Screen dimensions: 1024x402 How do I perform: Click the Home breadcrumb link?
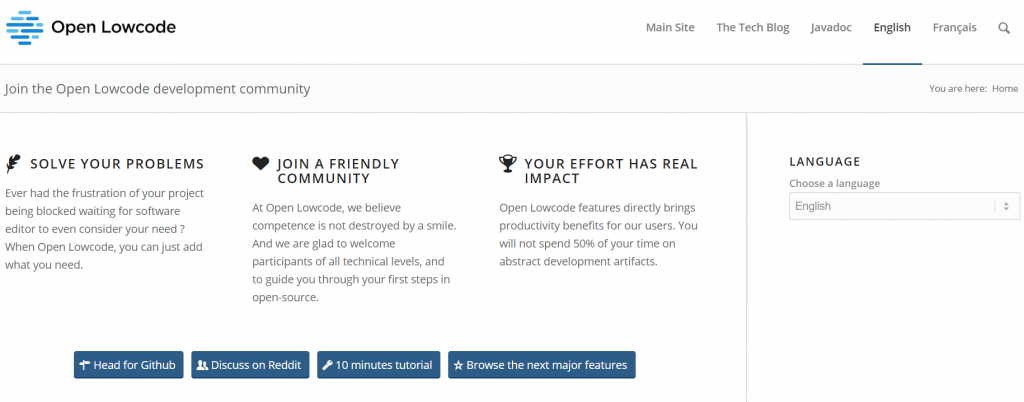click(1004, 89)
